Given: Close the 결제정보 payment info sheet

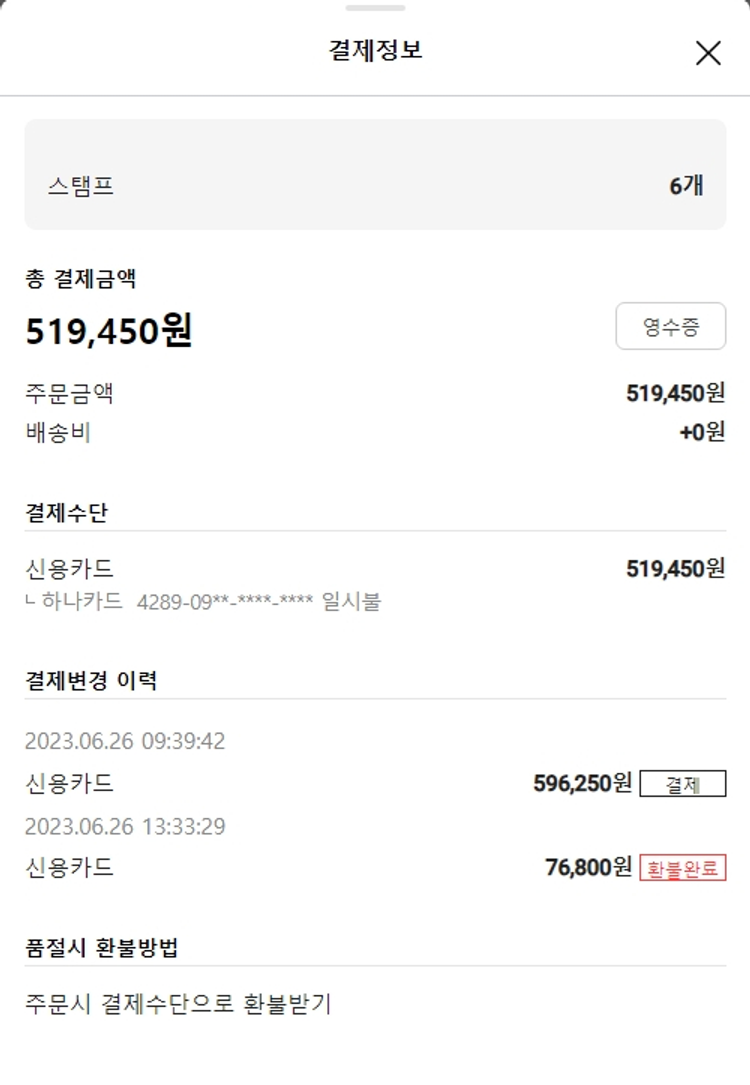Looking at the screenshot, I should [x=708, y=53].
